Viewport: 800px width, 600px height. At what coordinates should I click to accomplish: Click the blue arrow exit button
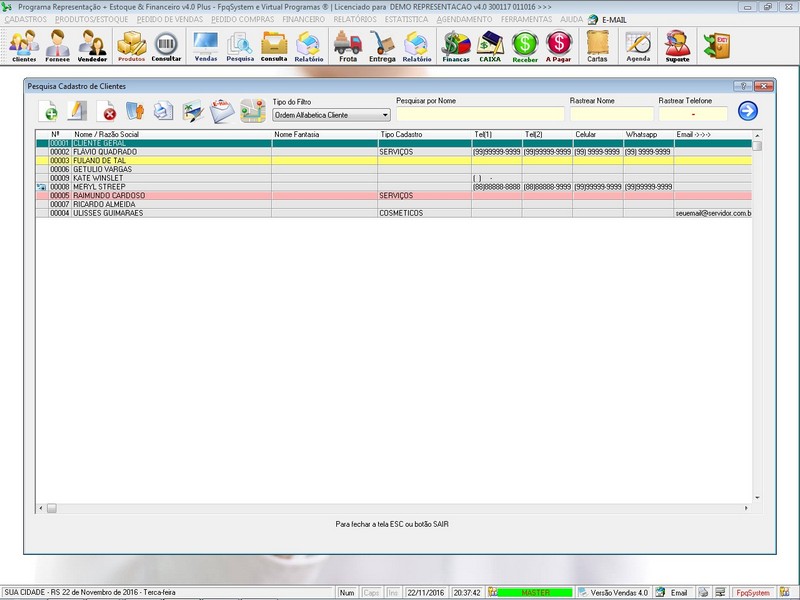coord(748,111)
